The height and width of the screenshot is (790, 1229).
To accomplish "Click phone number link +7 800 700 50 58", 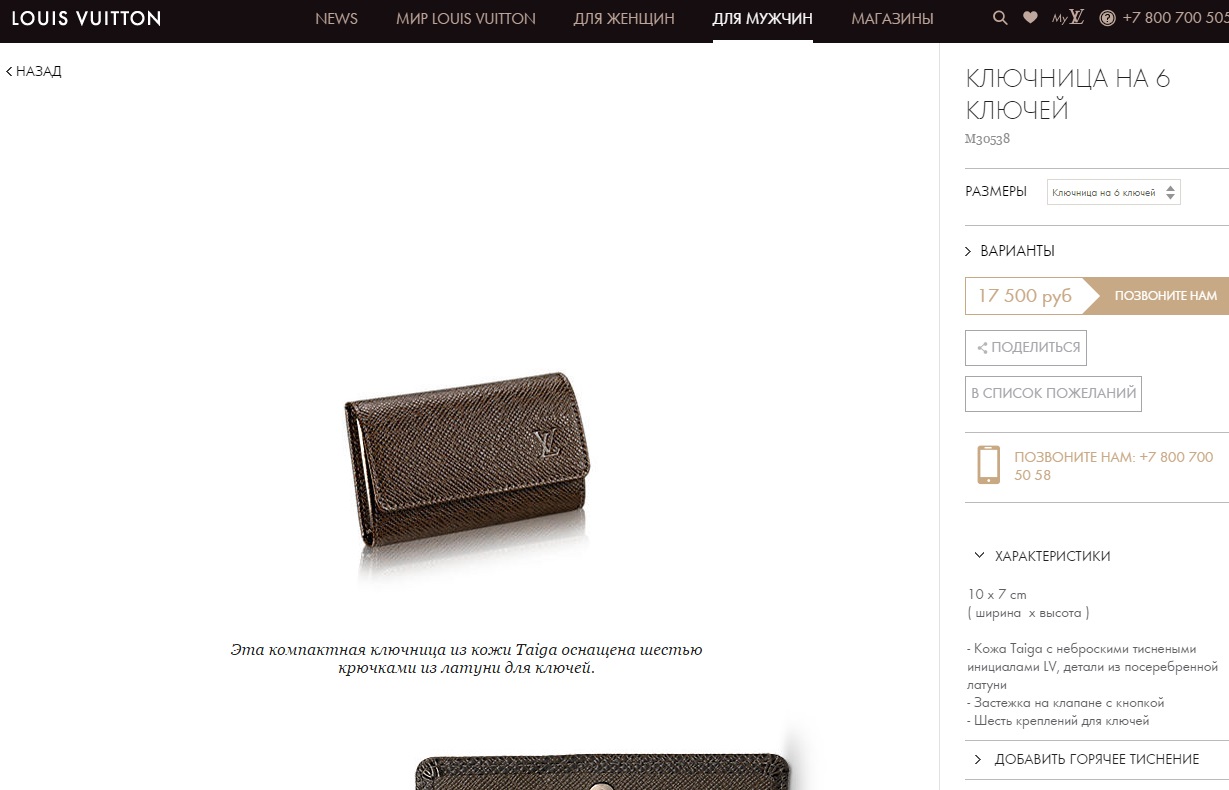I will 1113,466.
